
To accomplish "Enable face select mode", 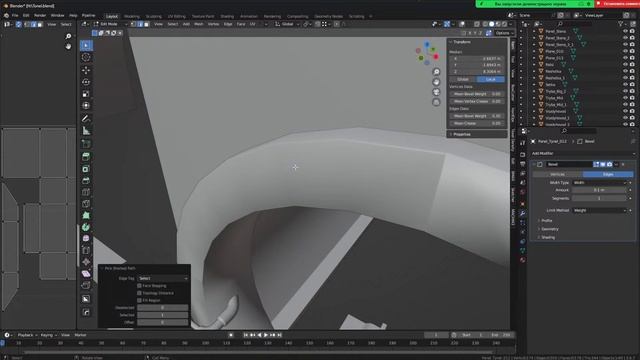I will pyautogui.click(x=147, y=24).
